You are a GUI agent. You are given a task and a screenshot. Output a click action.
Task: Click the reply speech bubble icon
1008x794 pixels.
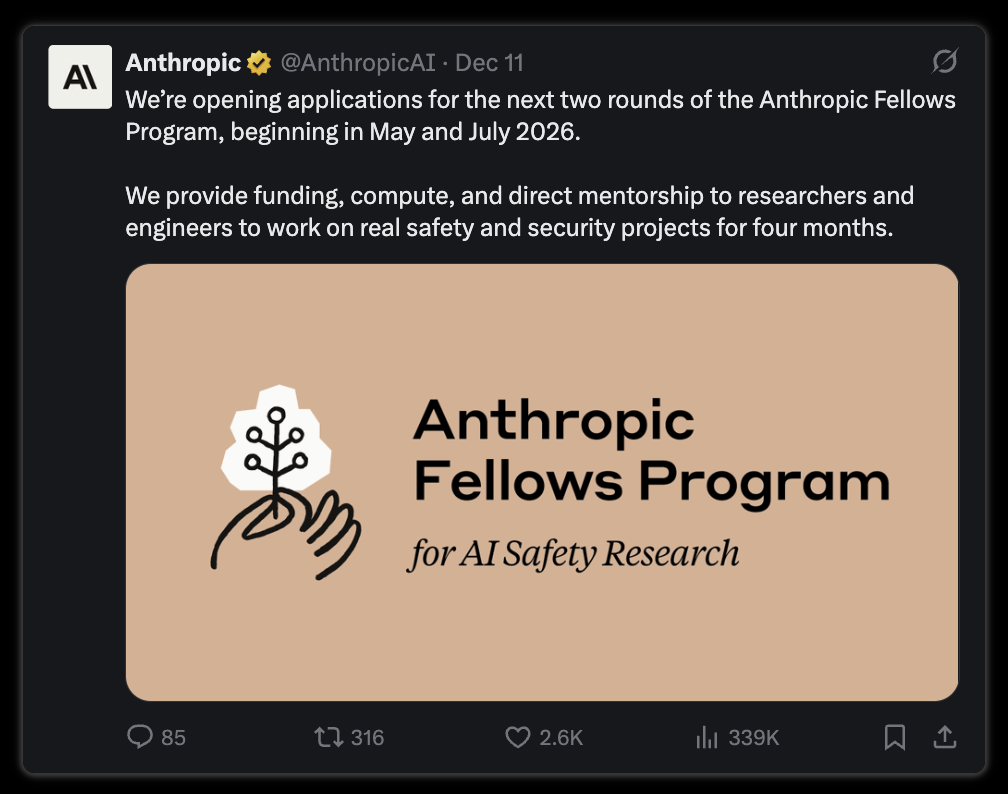[x=140, y=737]
